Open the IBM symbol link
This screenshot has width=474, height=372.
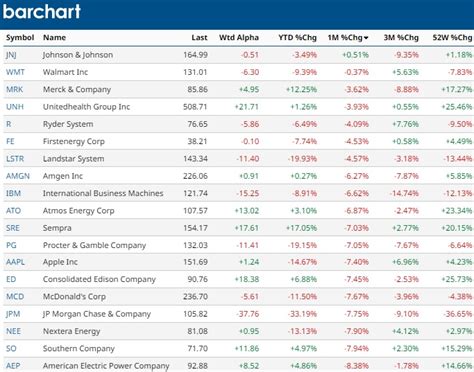coord(13,193)
